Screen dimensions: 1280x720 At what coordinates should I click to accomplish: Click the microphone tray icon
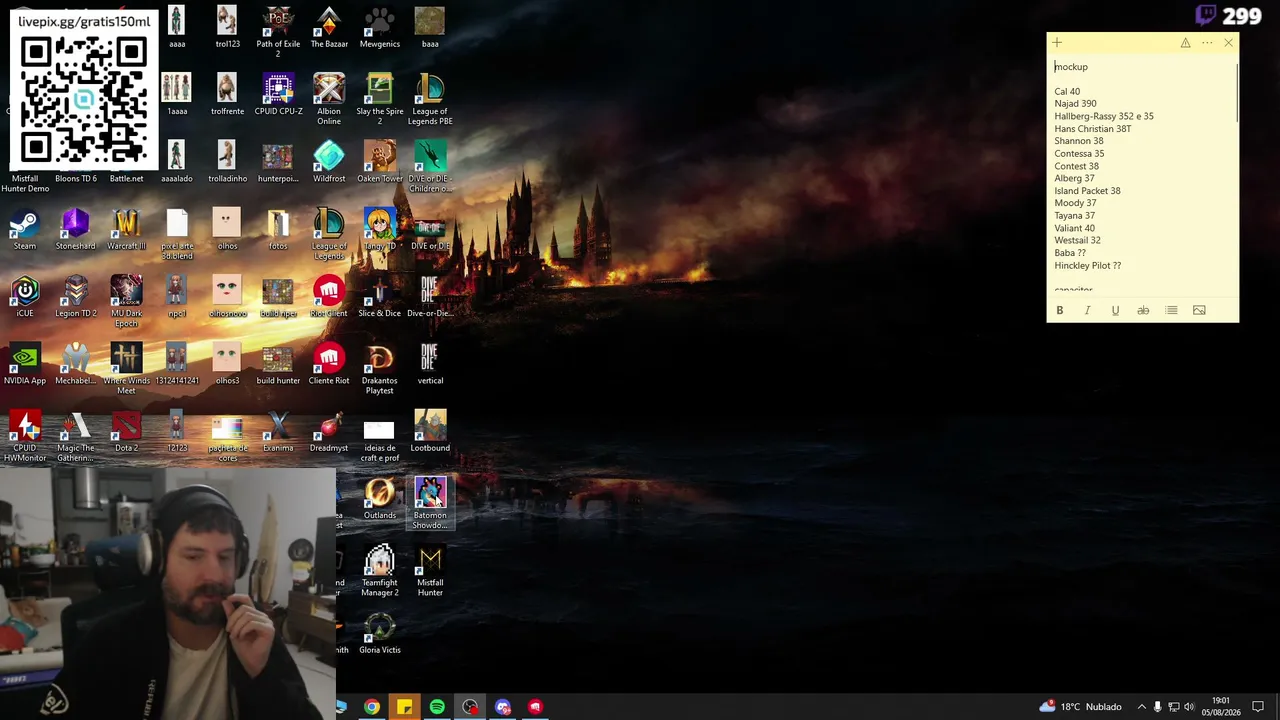pos(1158,707)
